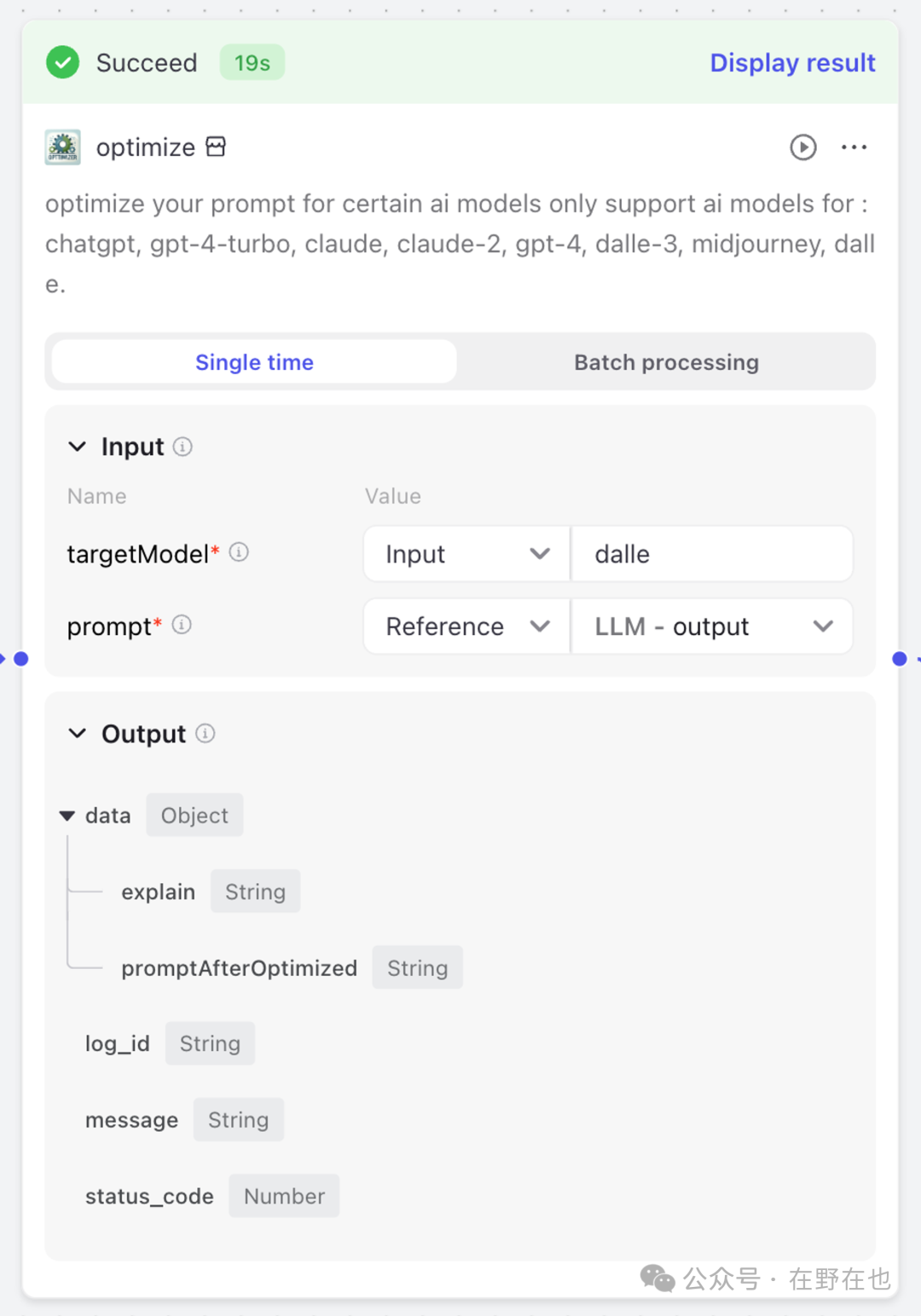Viewport: 921px width, 1316px height.
Task: Collapse the Input section chevron
Action: coord(77,447)
